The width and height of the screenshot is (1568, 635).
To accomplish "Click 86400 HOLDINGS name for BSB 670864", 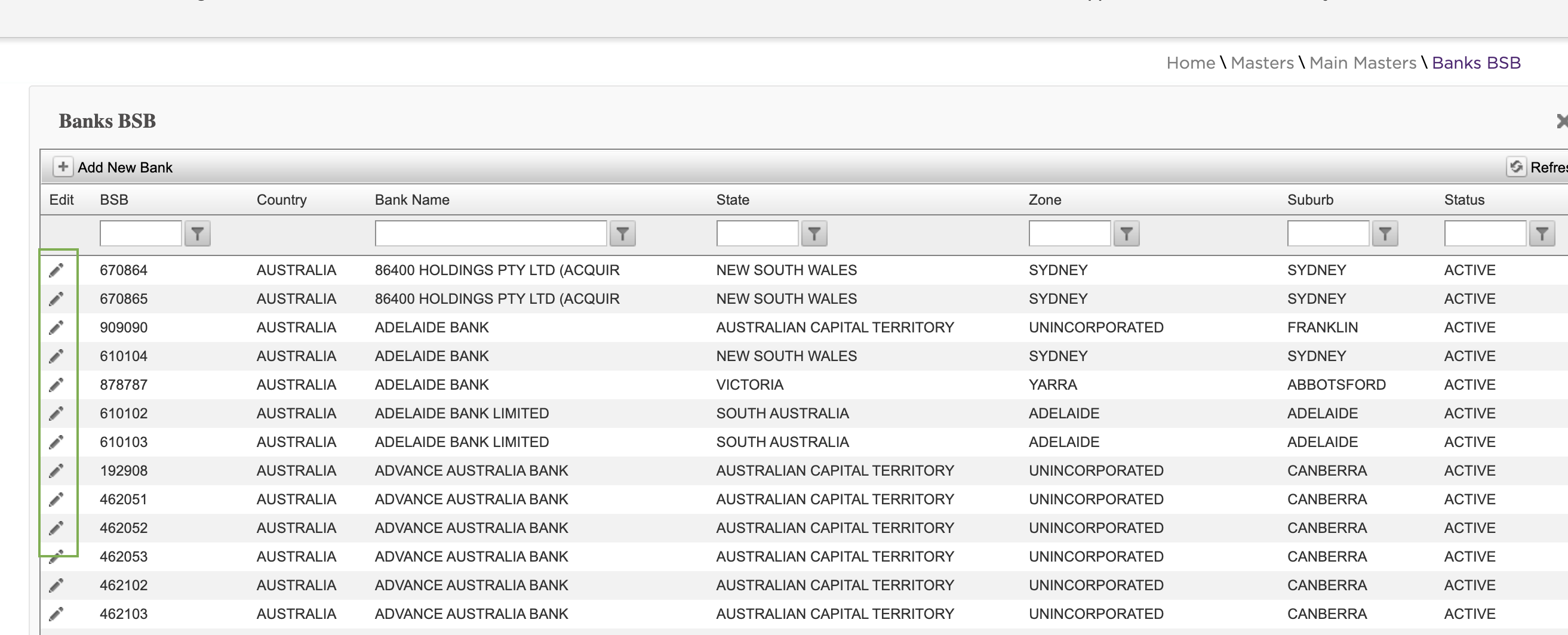I will [x=497, y=270].
